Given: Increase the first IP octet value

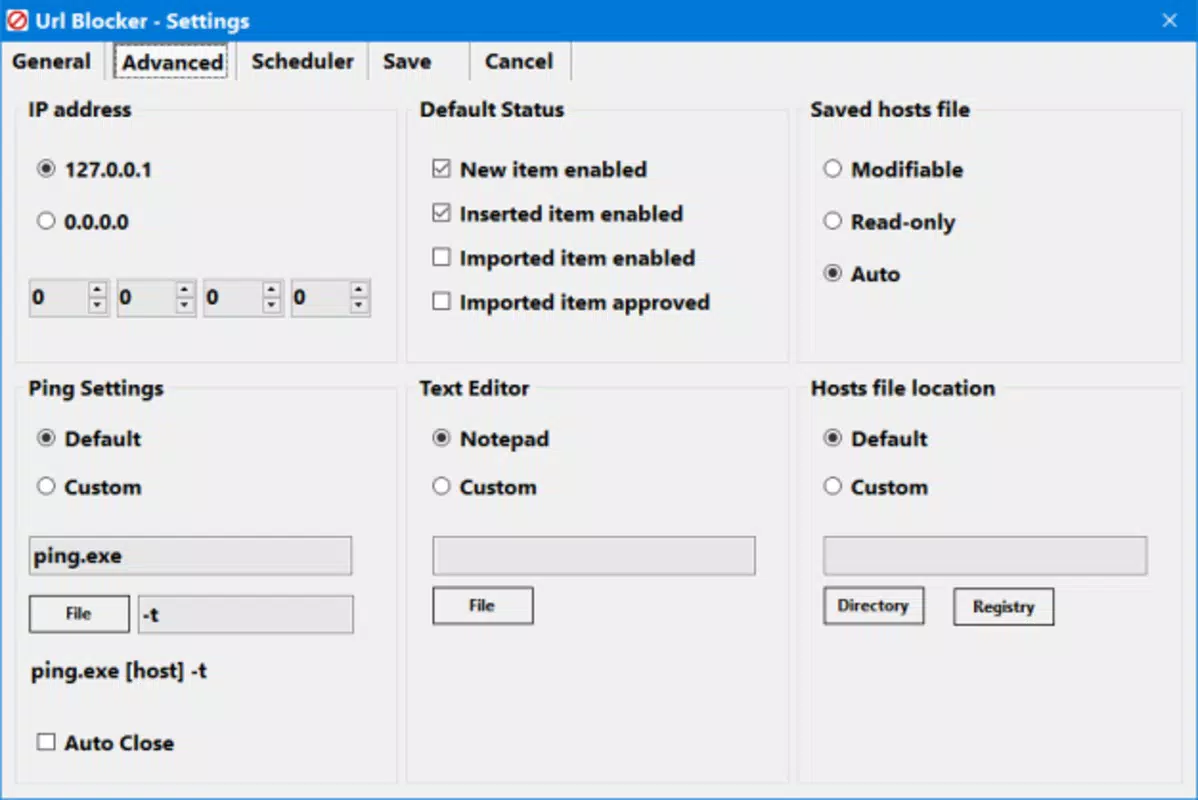Looking at the screenshot, I should tap(97, 290).
